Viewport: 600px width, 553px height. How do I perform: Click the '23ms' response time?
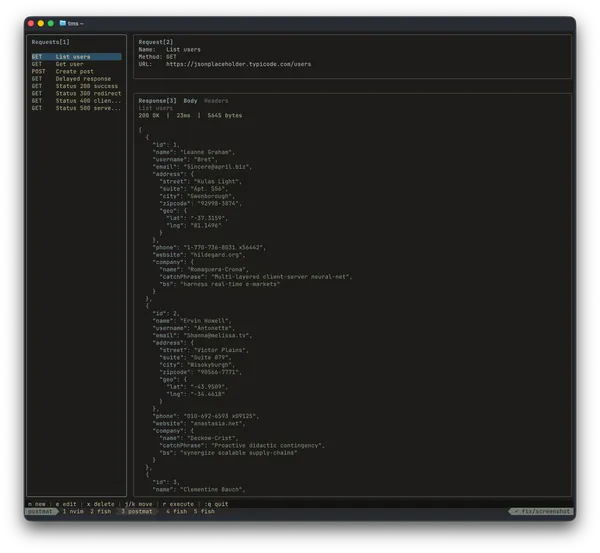[183, 115]
